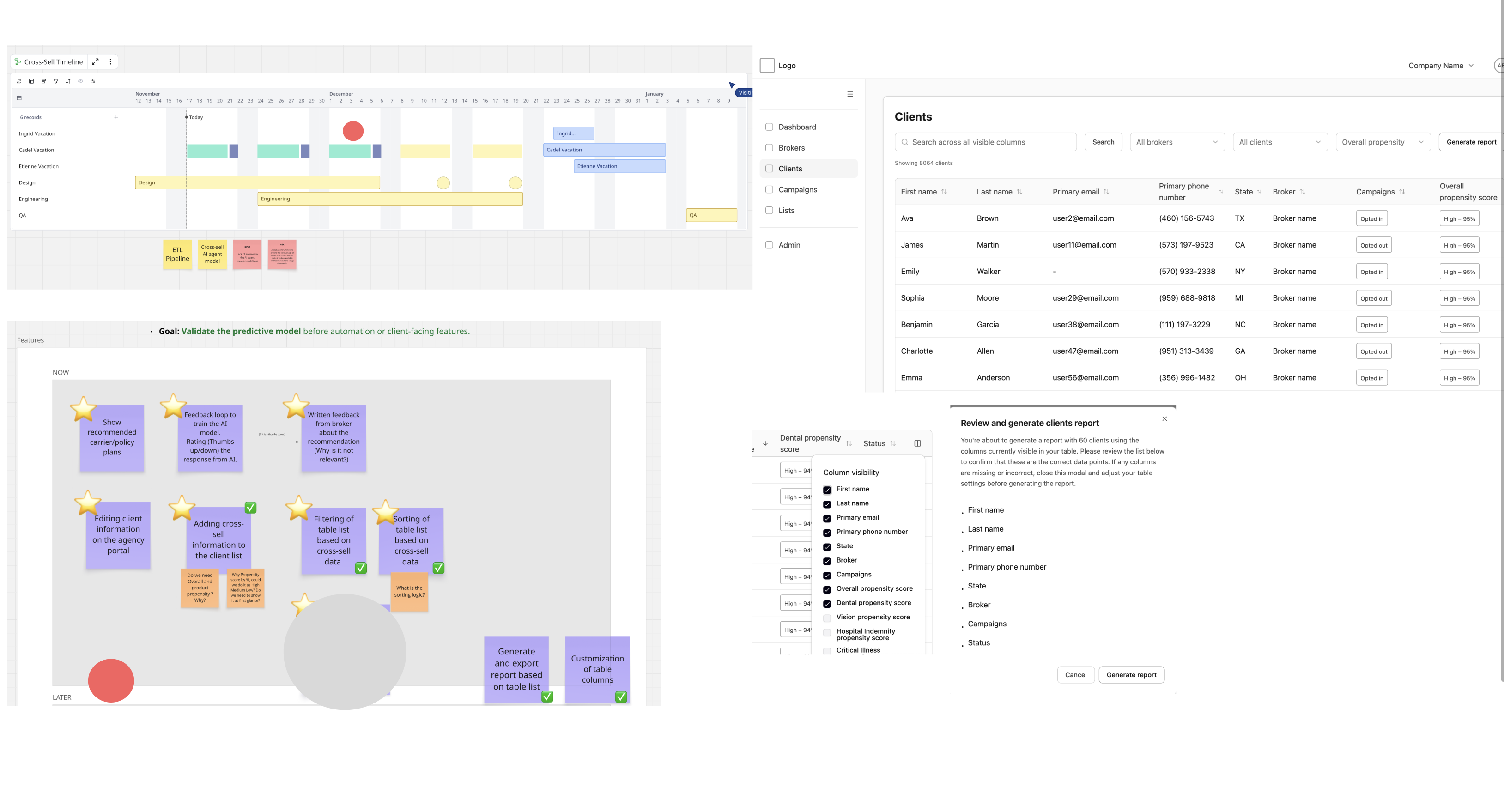Sort by Status column arrows
1504x812 pixels.
[x=893, y=444]
